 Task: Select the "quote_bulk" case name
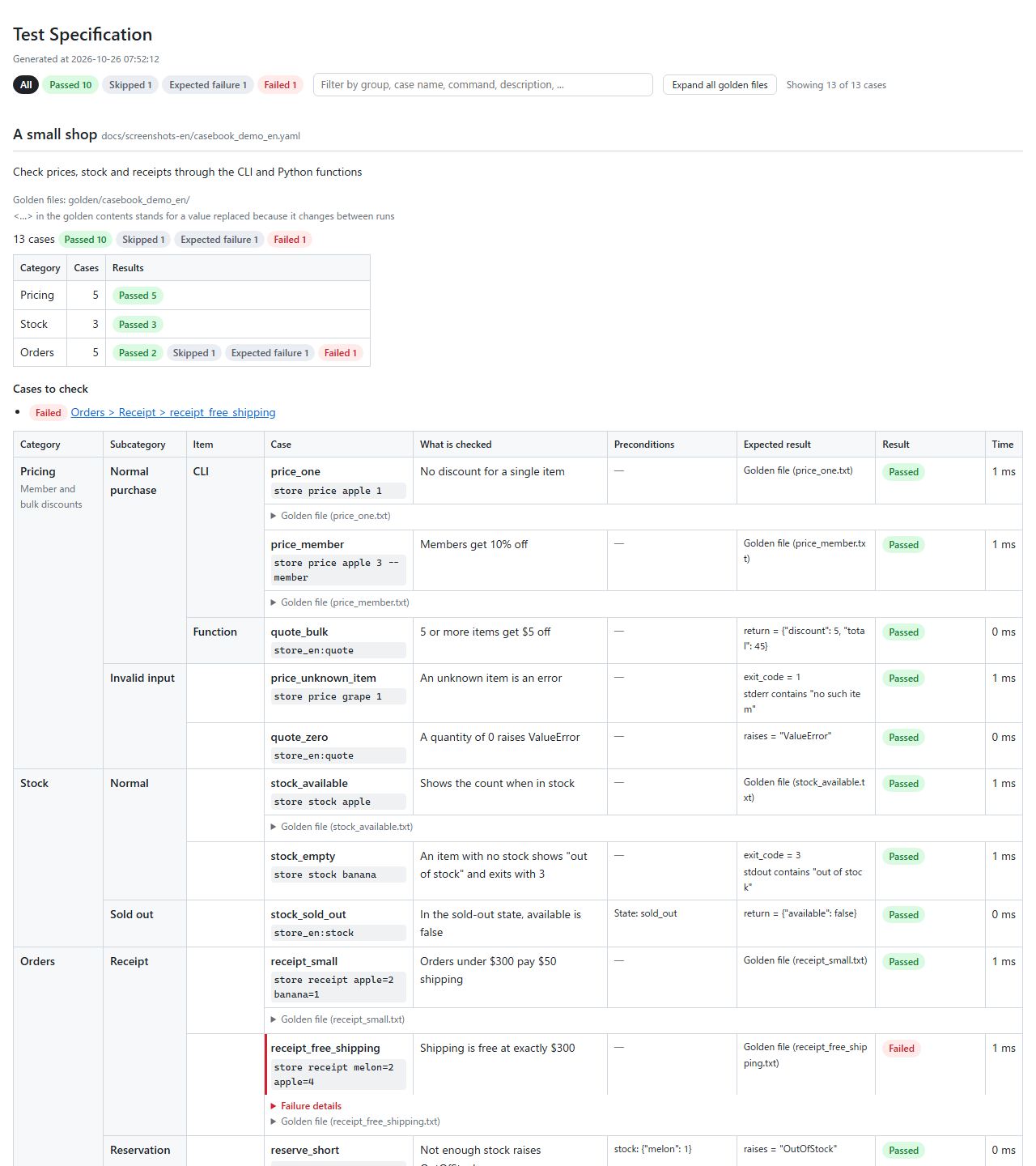[299, 632]
